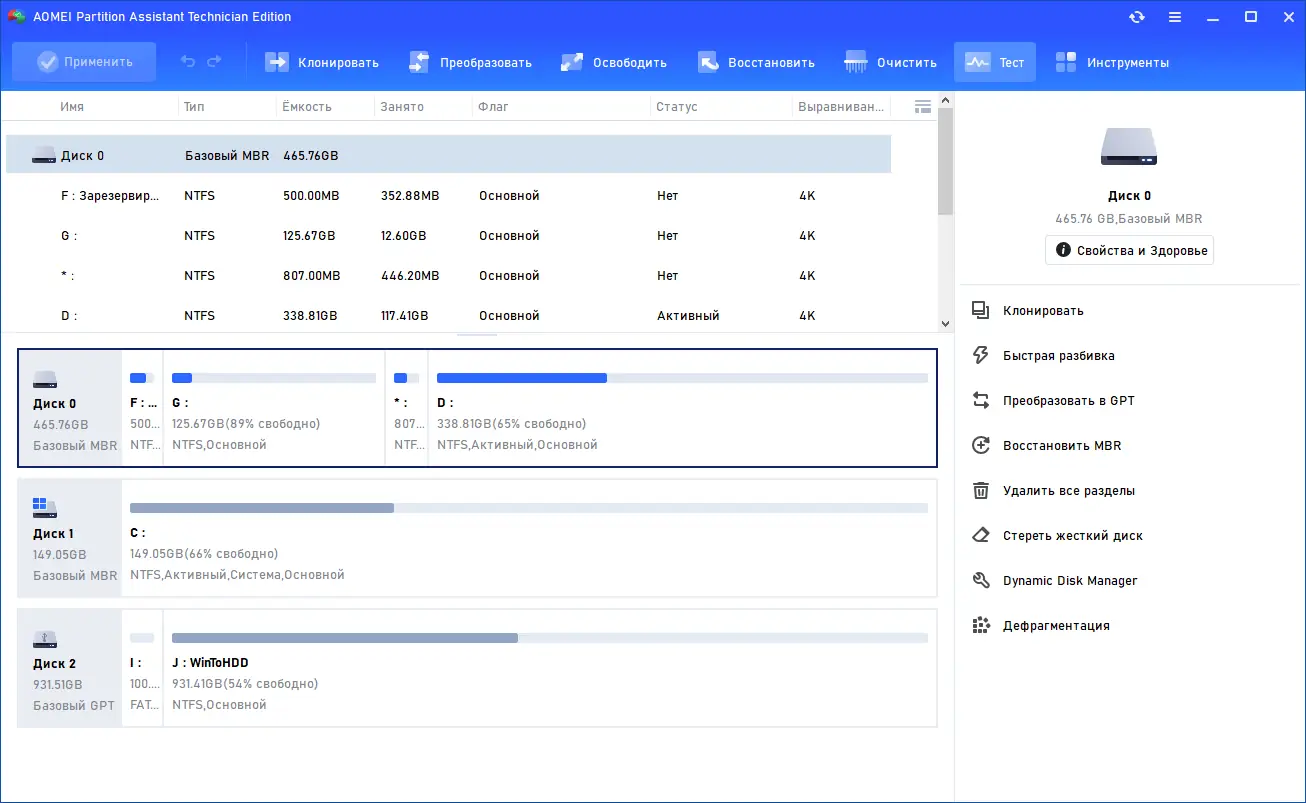Select the G: partition row in table
The image size is (1306, 803).
(x=448, y=236)
